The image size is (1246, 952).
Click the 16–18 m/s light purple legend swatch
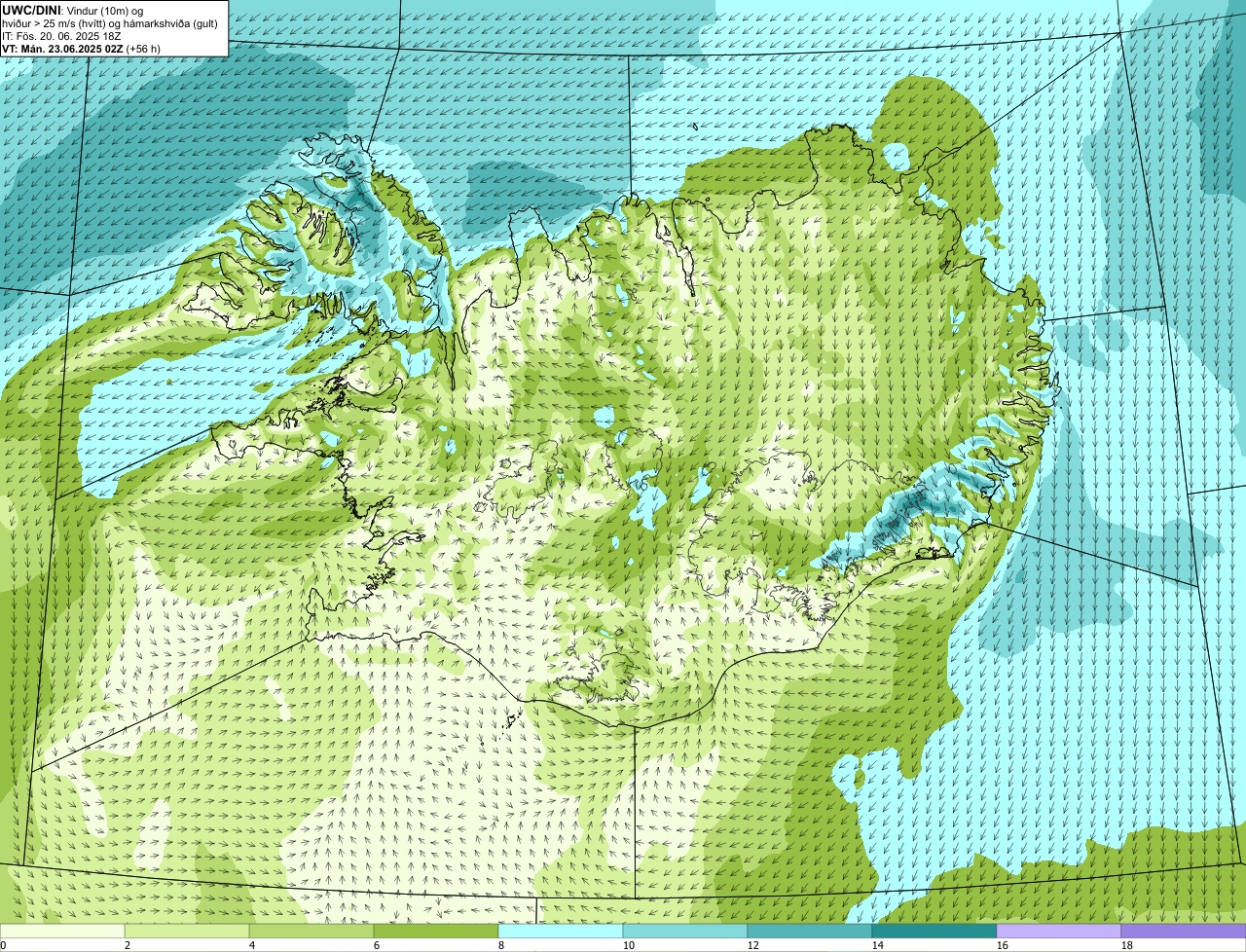[1059, 931]
